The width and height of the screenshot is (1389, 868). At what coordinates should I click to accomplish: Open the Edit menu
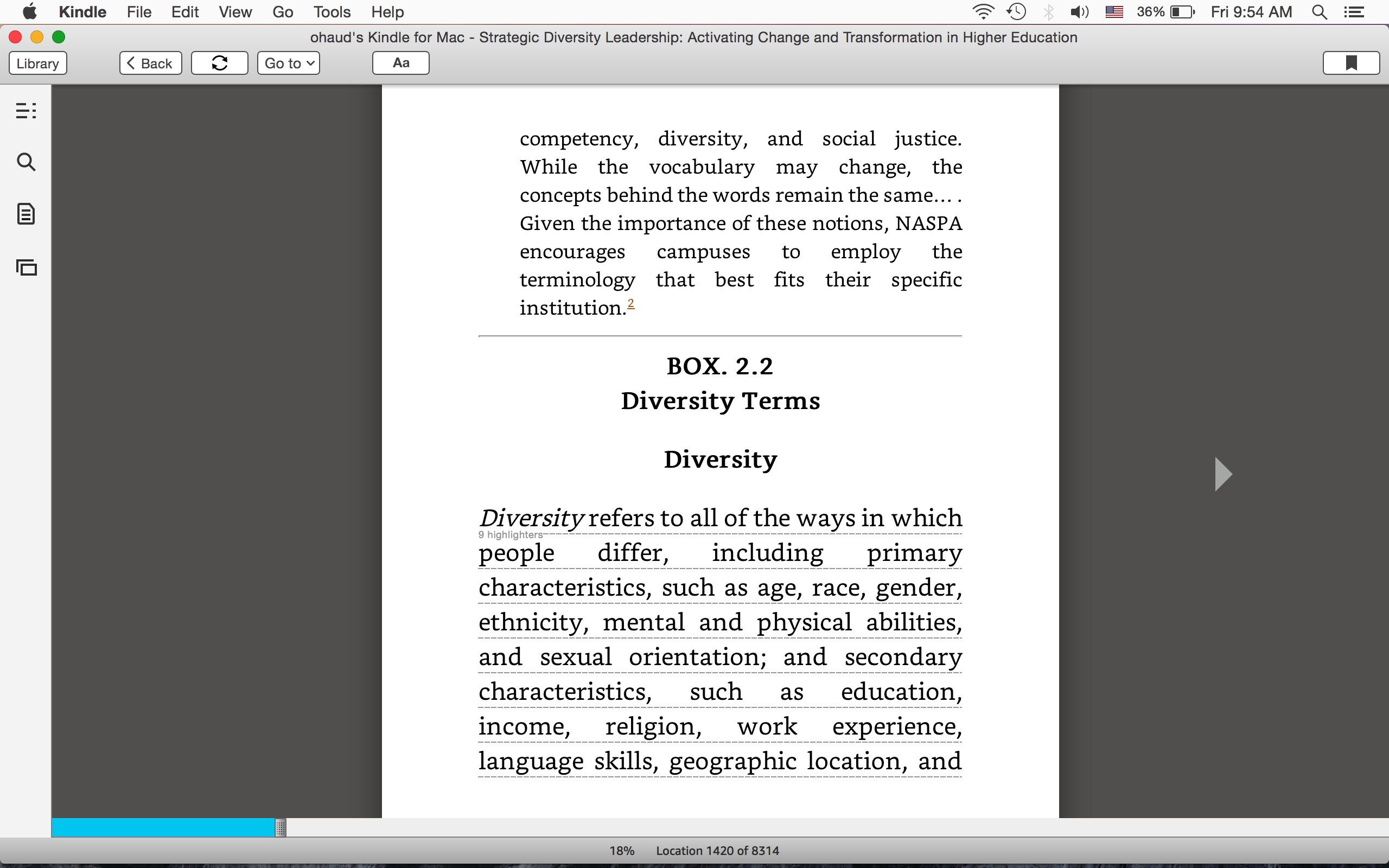point(185,12)
